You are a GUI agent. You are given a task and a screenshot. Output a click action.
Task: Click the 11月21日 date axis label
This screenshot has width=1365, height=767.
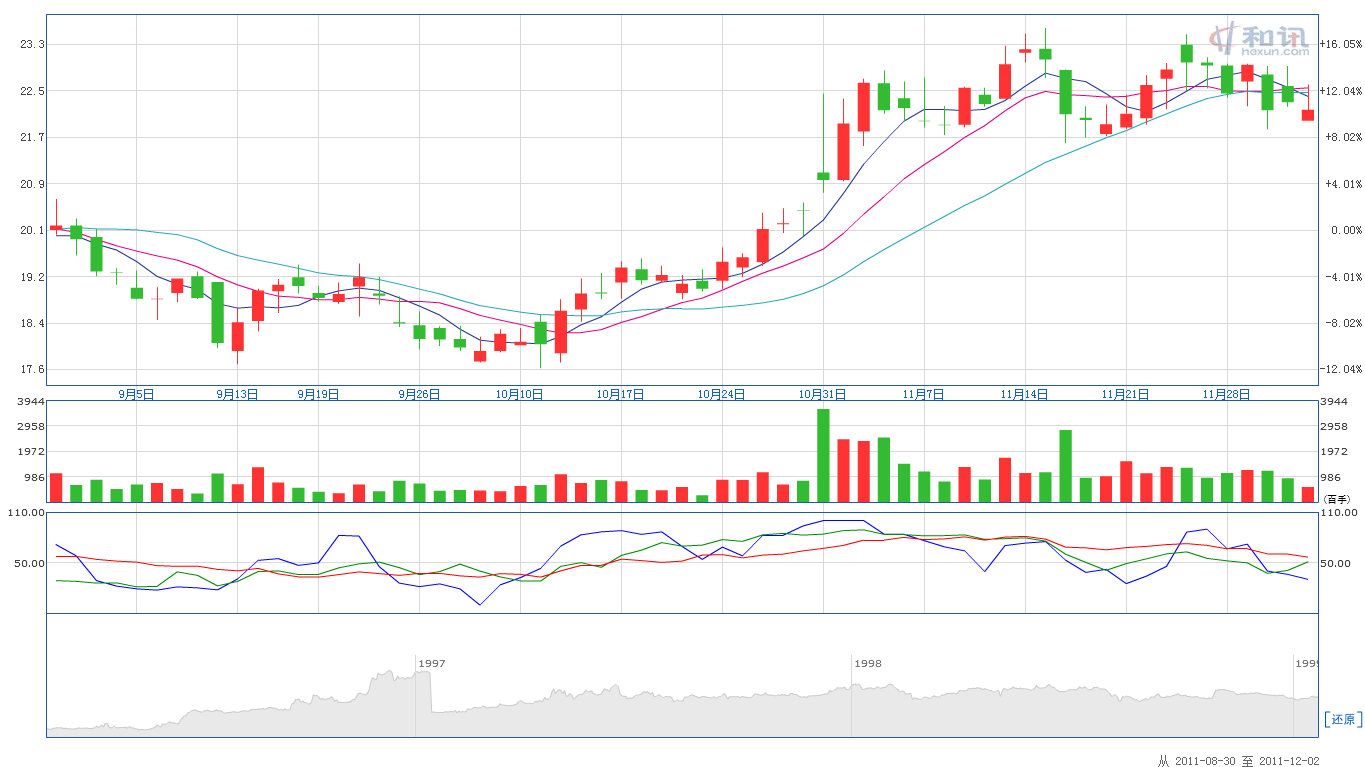(1126, 394)
